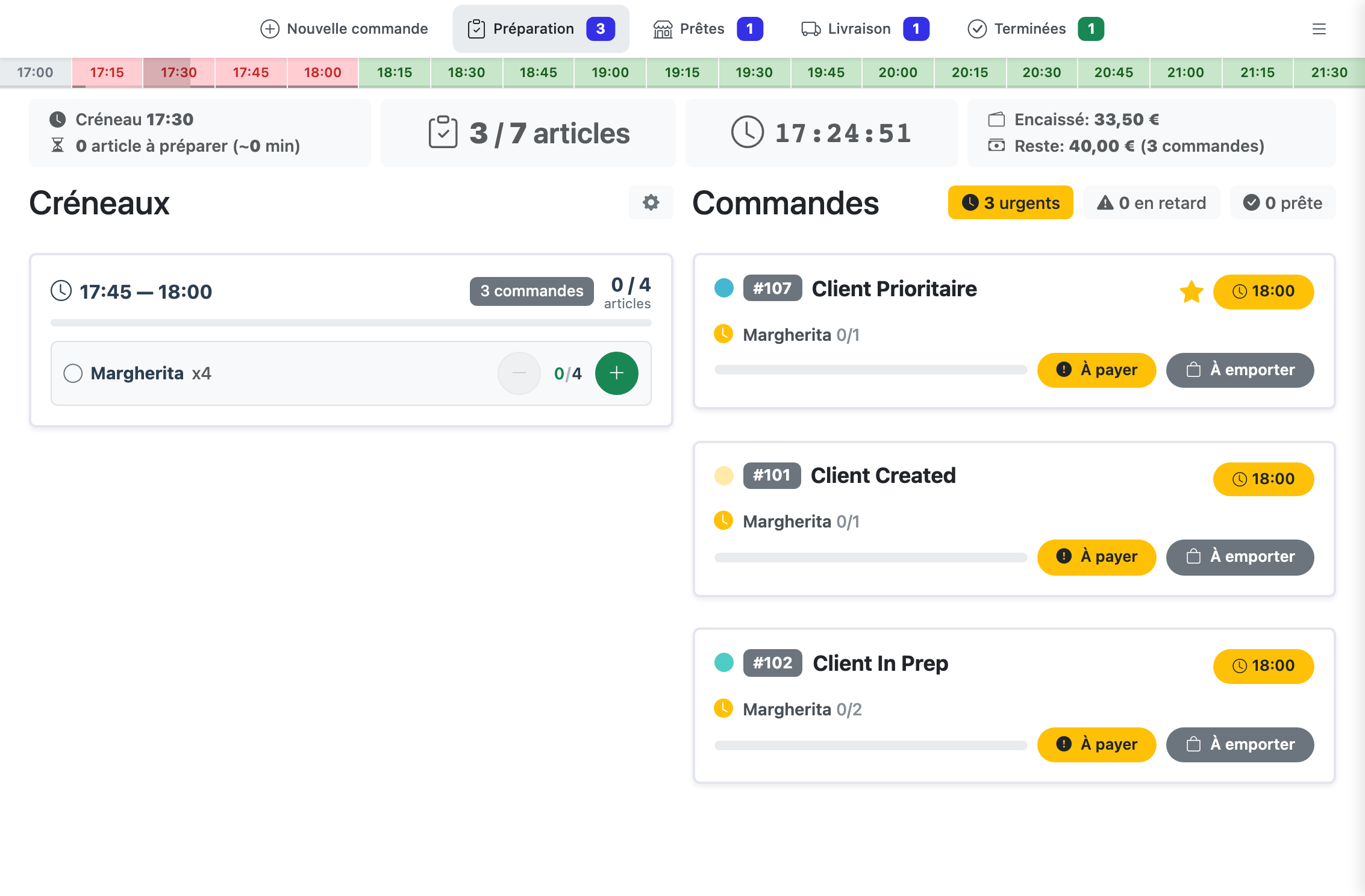Image resolution: width=1365 pixels, height=896 pixels.
Task: Click the 3 commandes badge
Action: click(532, 291)
